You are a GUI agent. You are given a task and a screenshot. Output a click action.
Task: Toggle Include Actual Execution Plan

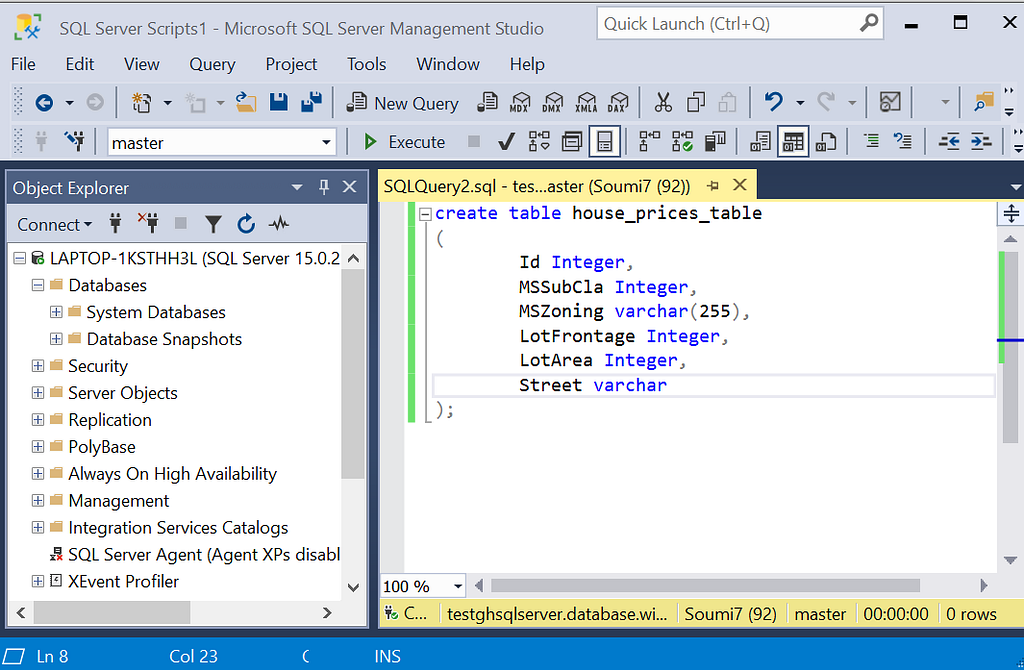click(x=649, y=141)
